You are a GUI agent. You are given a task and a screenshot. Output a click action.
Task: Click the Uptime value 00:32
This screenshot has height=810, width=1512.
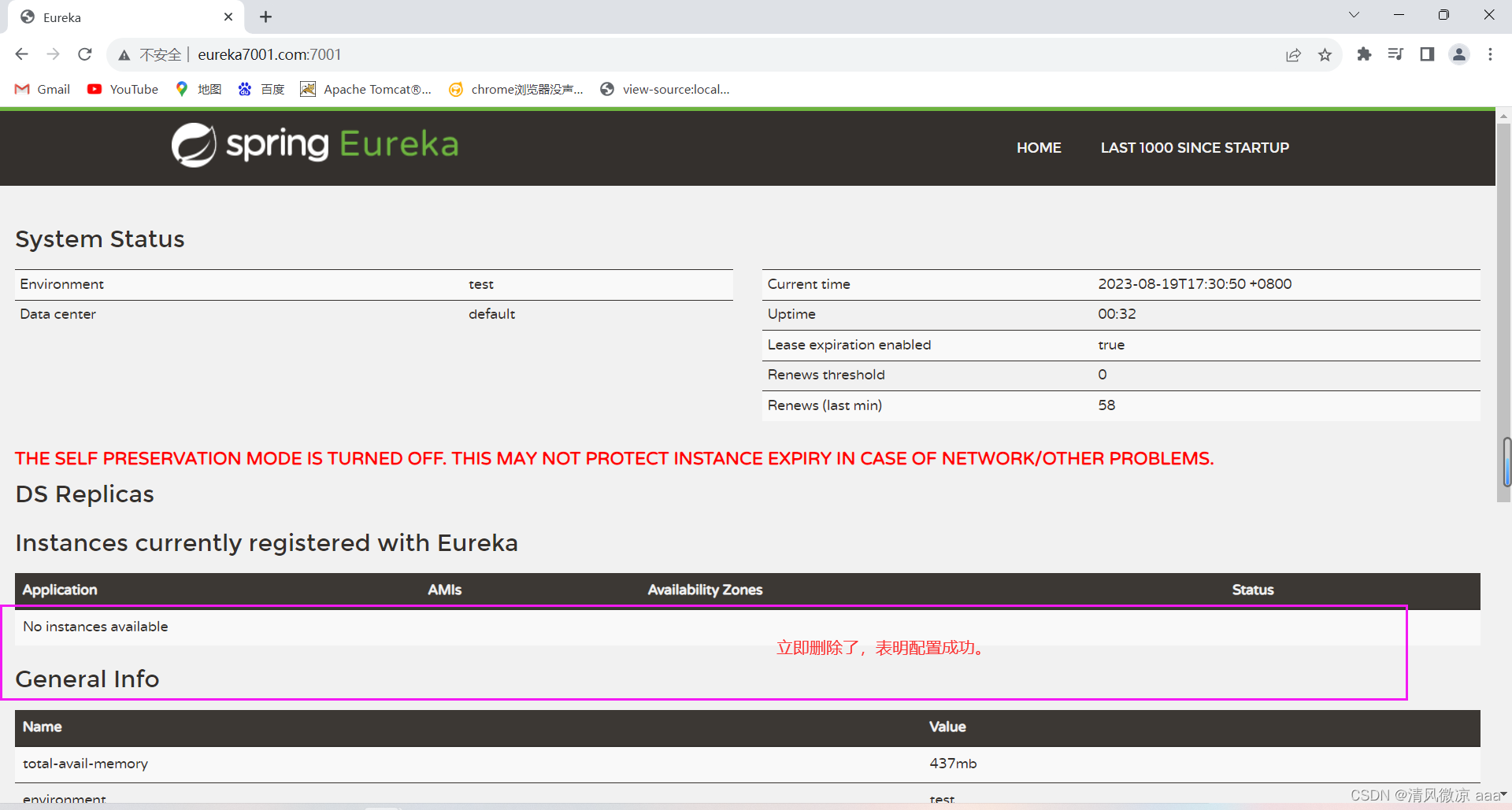point(1117,314)
